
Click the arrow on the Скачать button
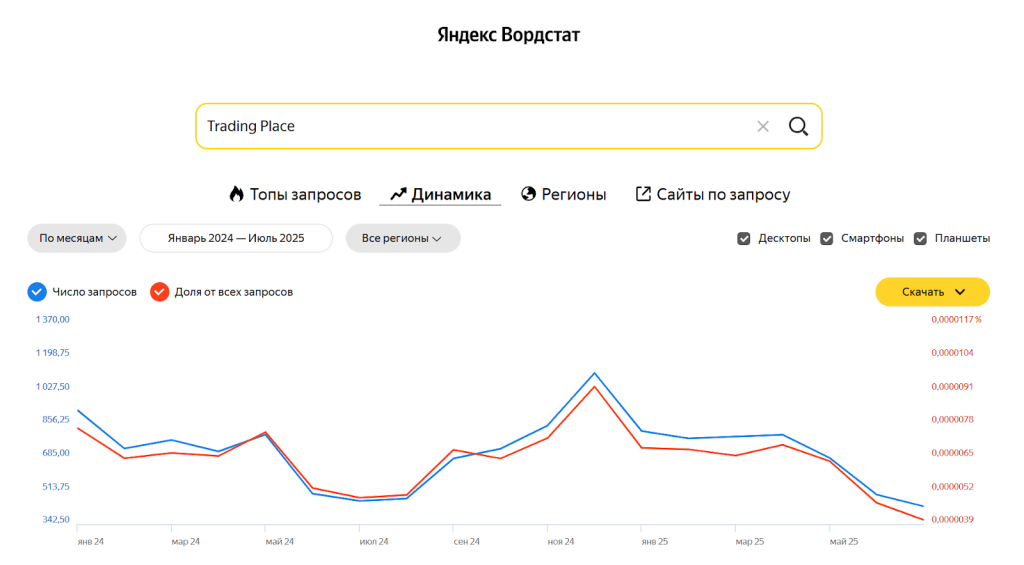960,292
